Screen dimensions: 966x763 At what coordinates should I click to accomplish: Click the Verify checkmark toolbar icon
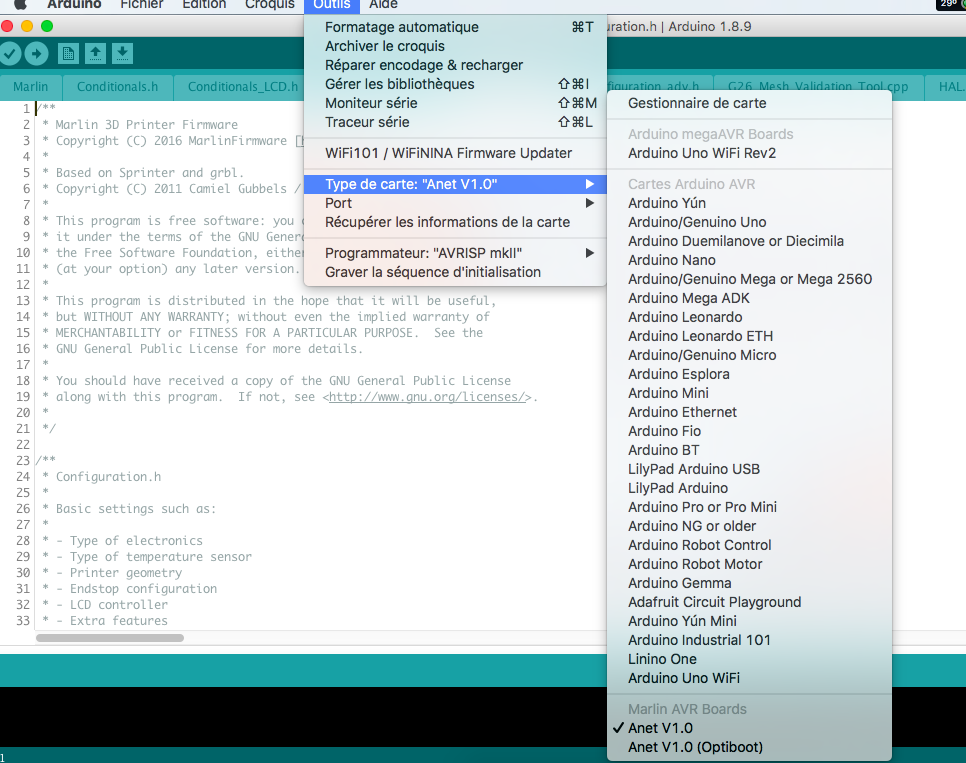[x=9, y=54]
